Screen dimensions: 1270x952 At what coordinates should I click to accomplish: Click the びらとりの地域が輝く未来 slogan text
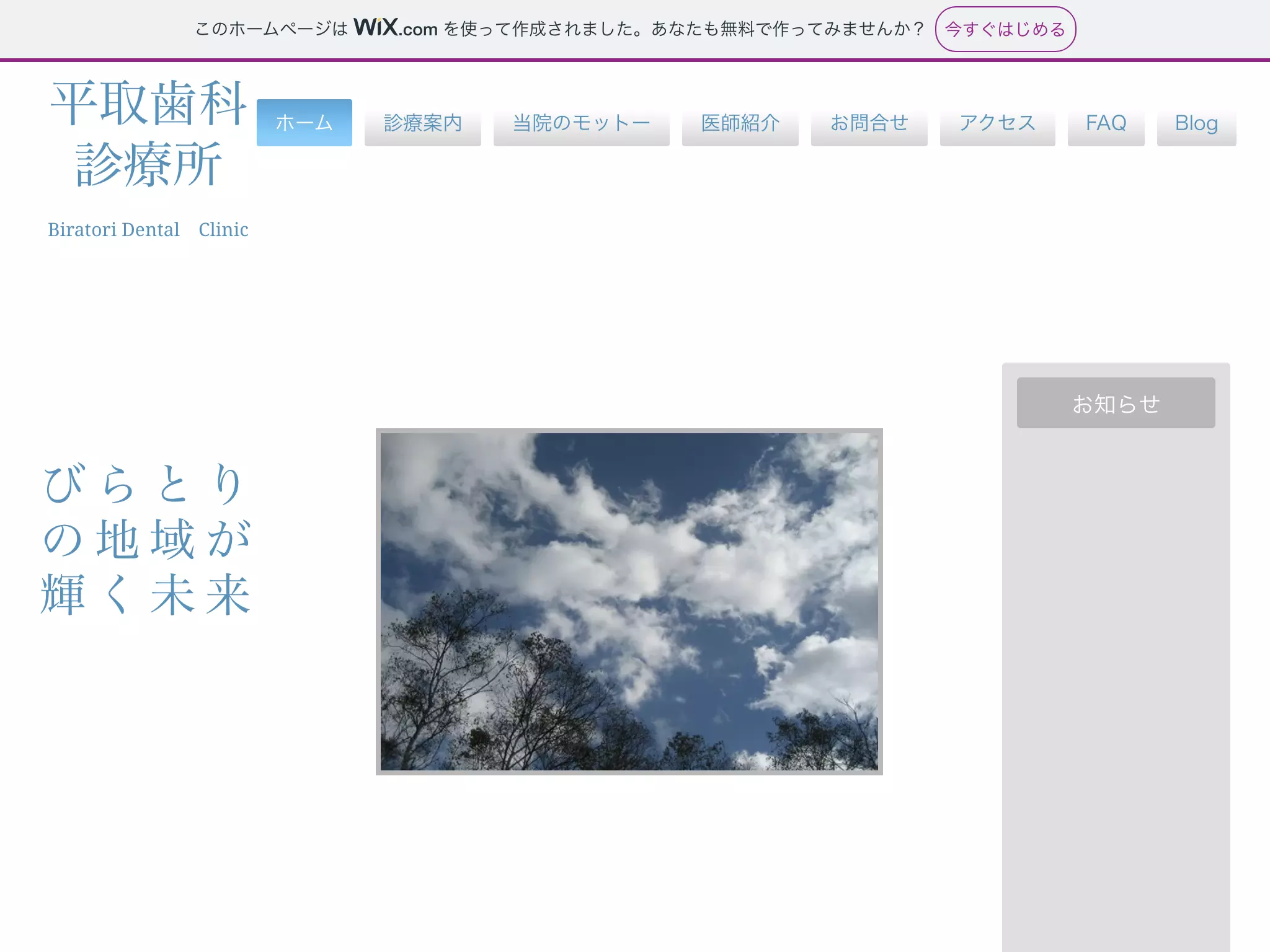tap(146, 539)
